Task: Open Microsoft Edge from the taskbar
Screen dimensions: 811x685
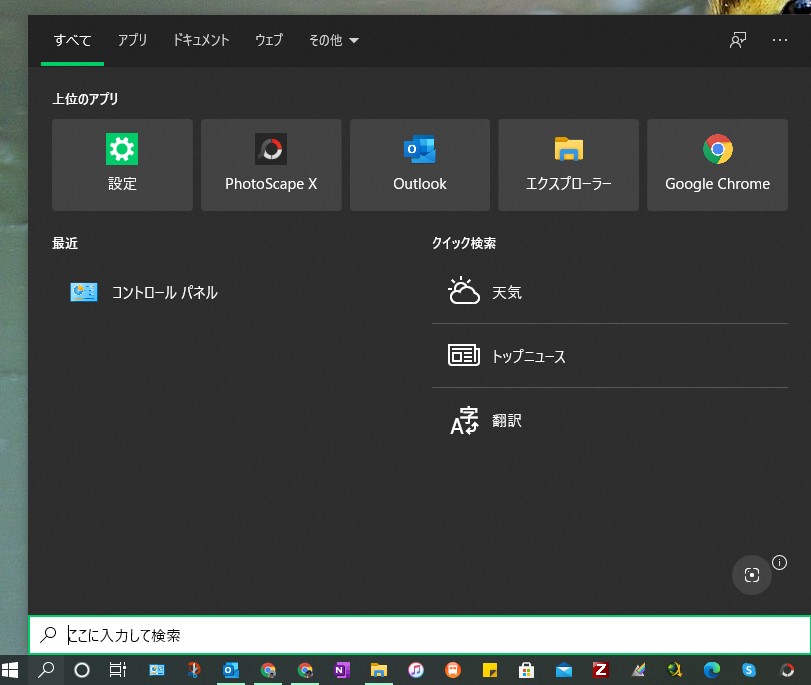Action: point(712,670)
